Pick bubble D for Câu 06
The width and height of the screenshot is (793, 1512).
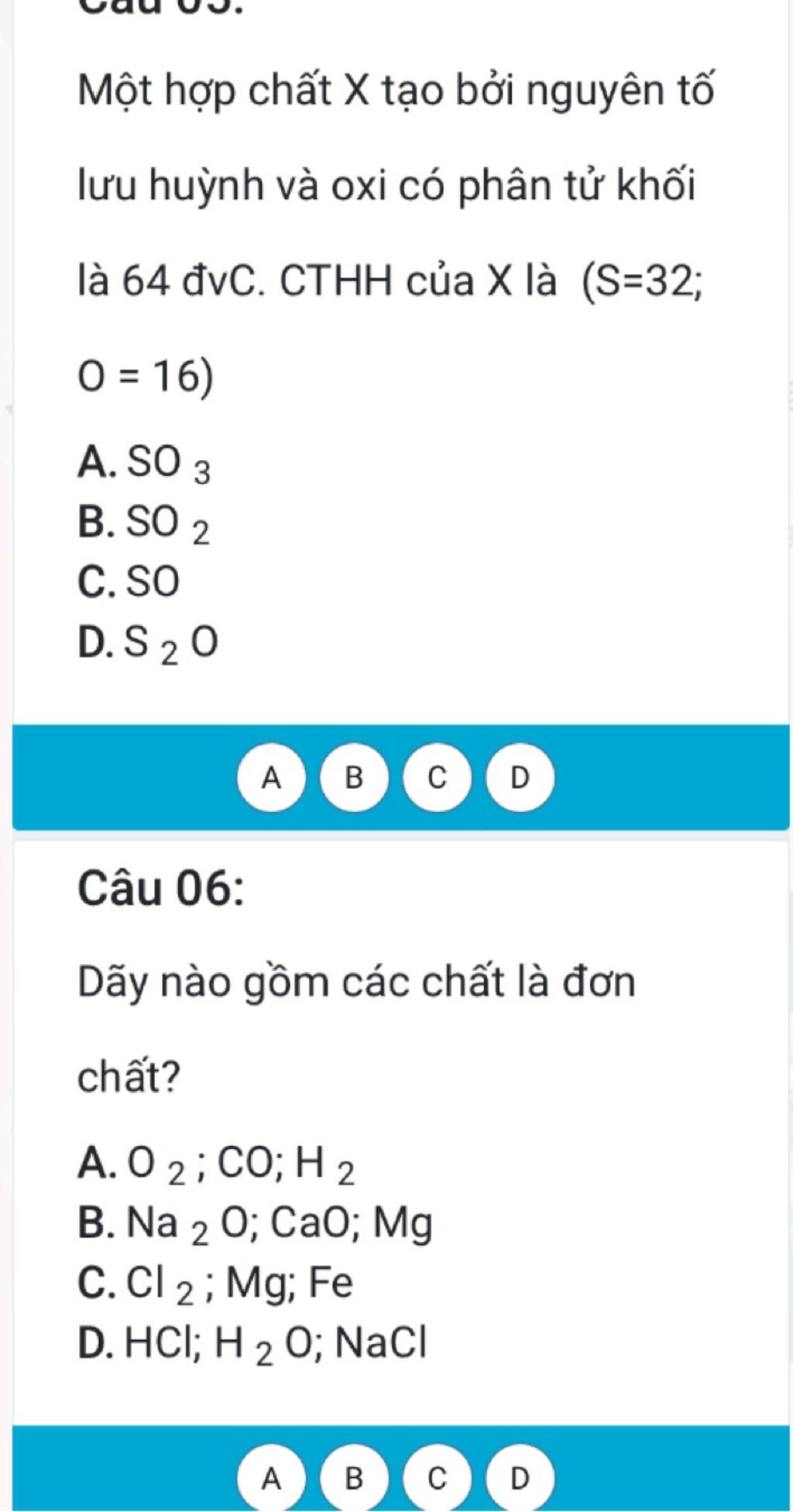coord(520,1478)
